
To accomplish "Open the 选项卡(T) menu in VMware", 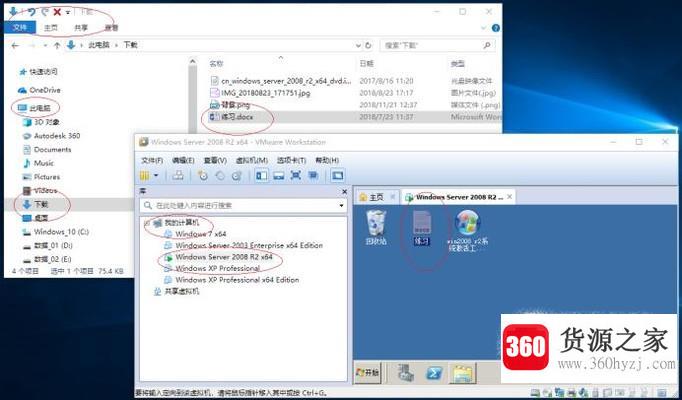I will coord(291,160).
